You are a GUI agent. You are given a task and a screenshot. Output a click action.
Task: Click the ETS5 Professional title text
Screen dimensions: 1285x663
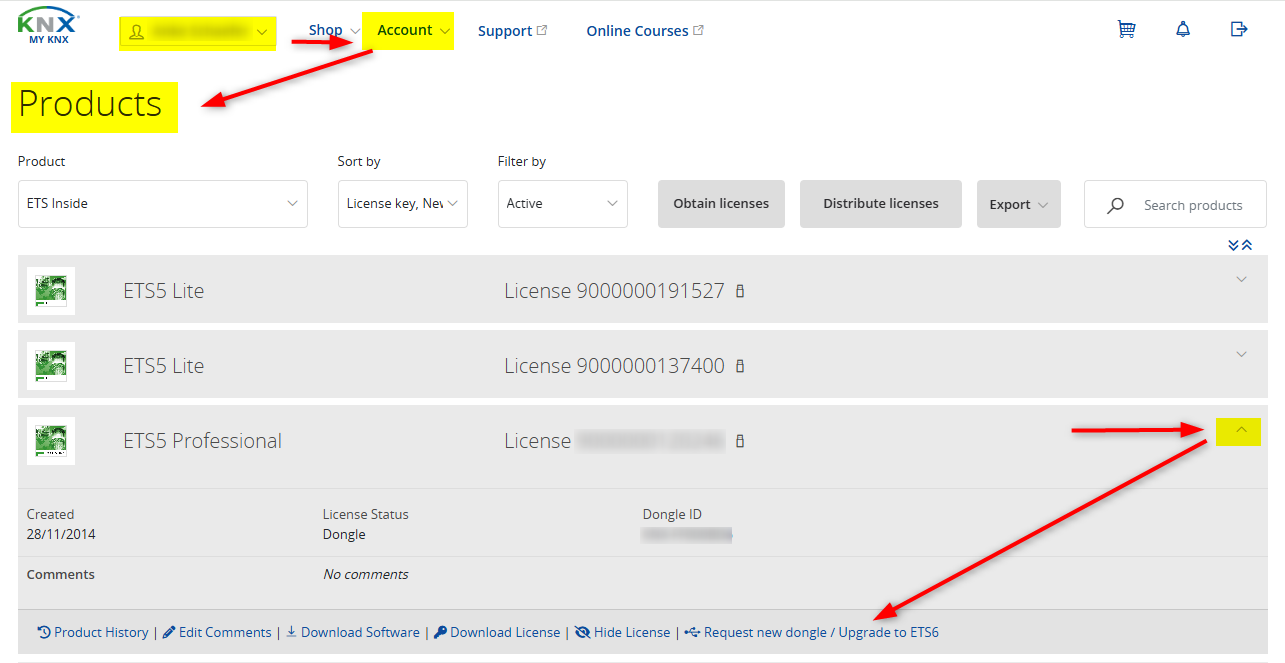point(203,441)
